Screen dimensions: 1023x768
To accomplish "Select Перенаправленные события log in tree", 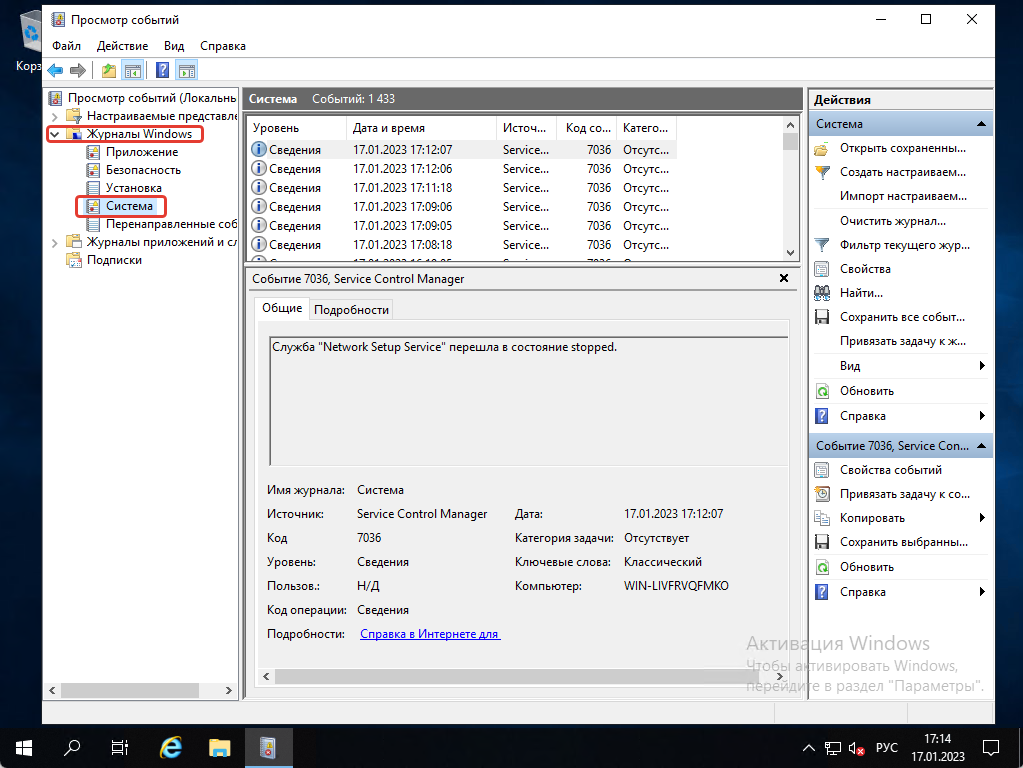I will 171,224.
